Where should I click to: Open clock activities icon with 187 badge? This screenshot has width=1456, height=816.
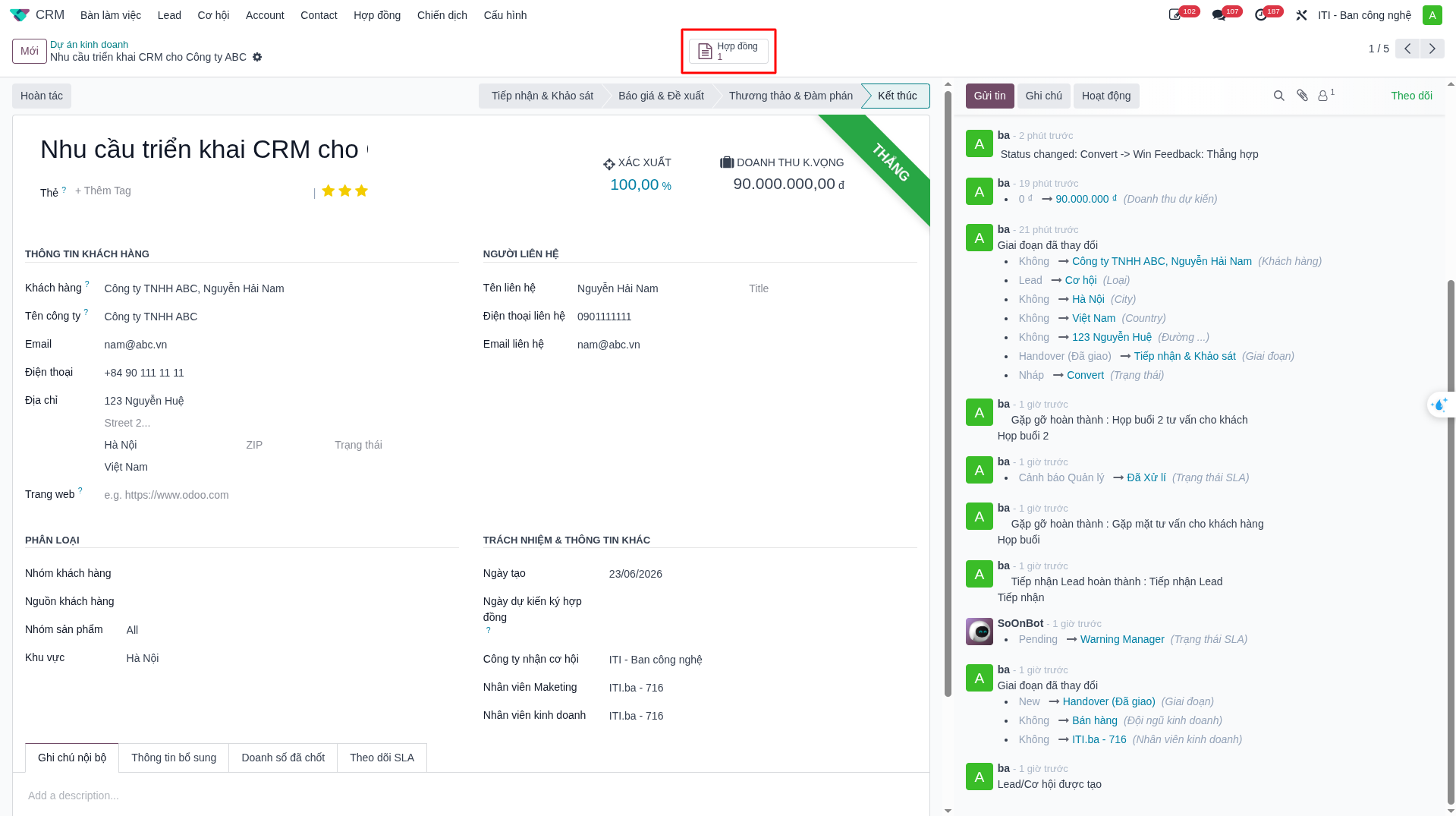point(1261,15)
